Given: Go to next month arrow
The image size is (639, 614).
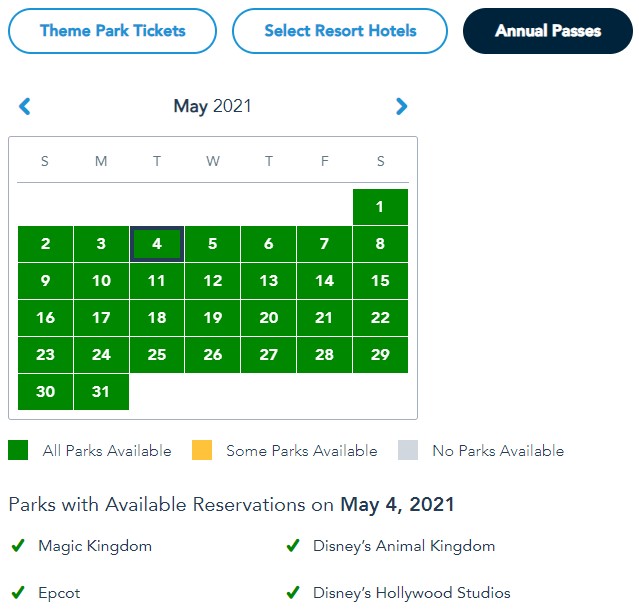Looking at the screenshot, I should coord(401,106).
